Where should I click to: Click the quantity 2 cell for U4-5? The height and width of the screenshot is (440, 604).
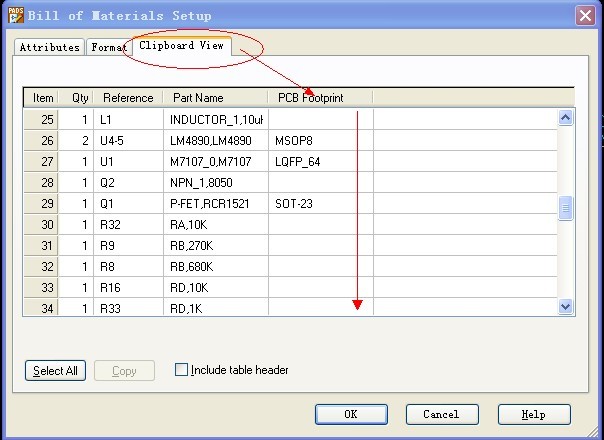pyautogui.click(x=76, y=140)
